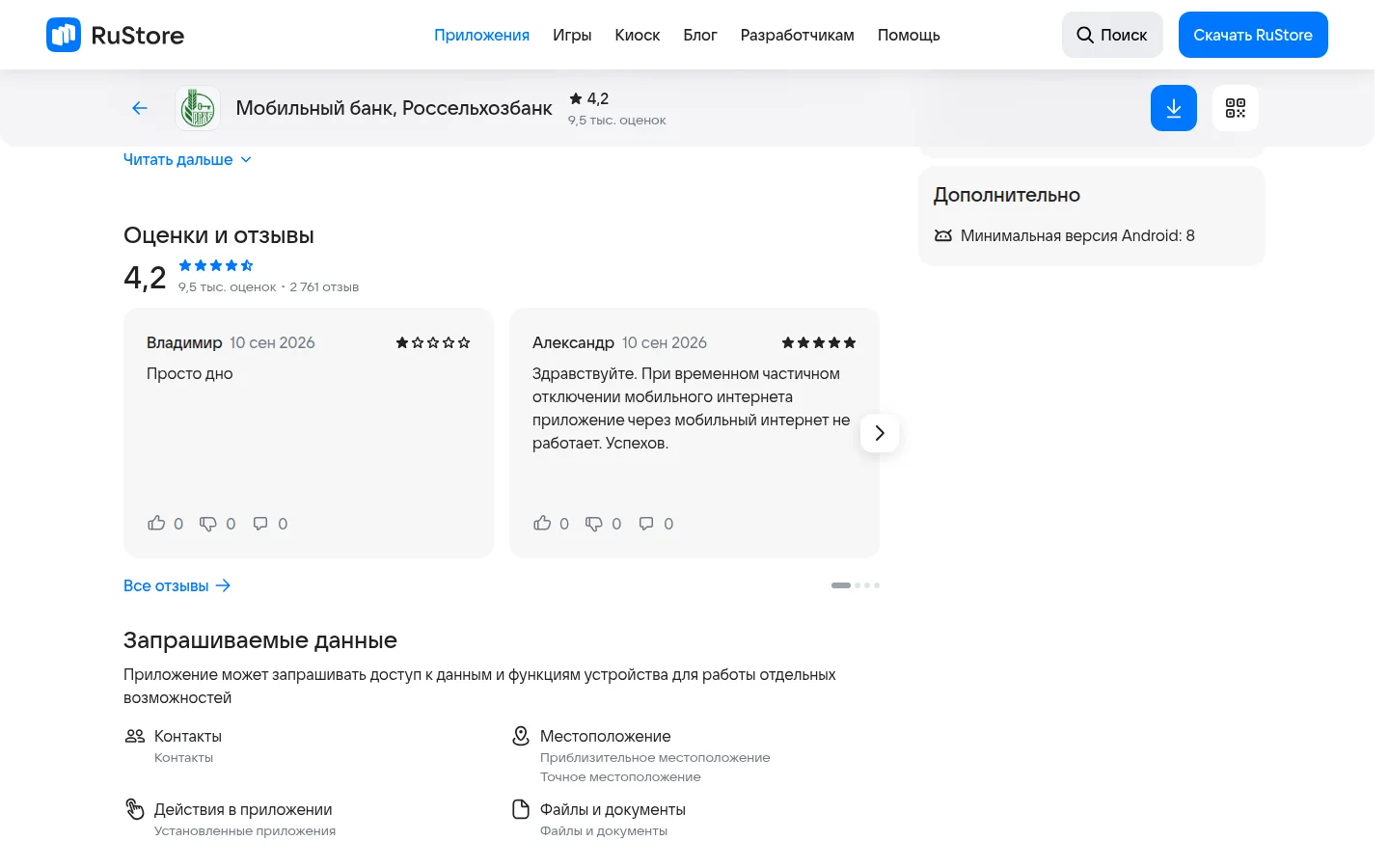Click Минимальная версия Android: 8 text
Image resolution: width=1389 pixels, height=868 pixels.
click(1077, 235)
